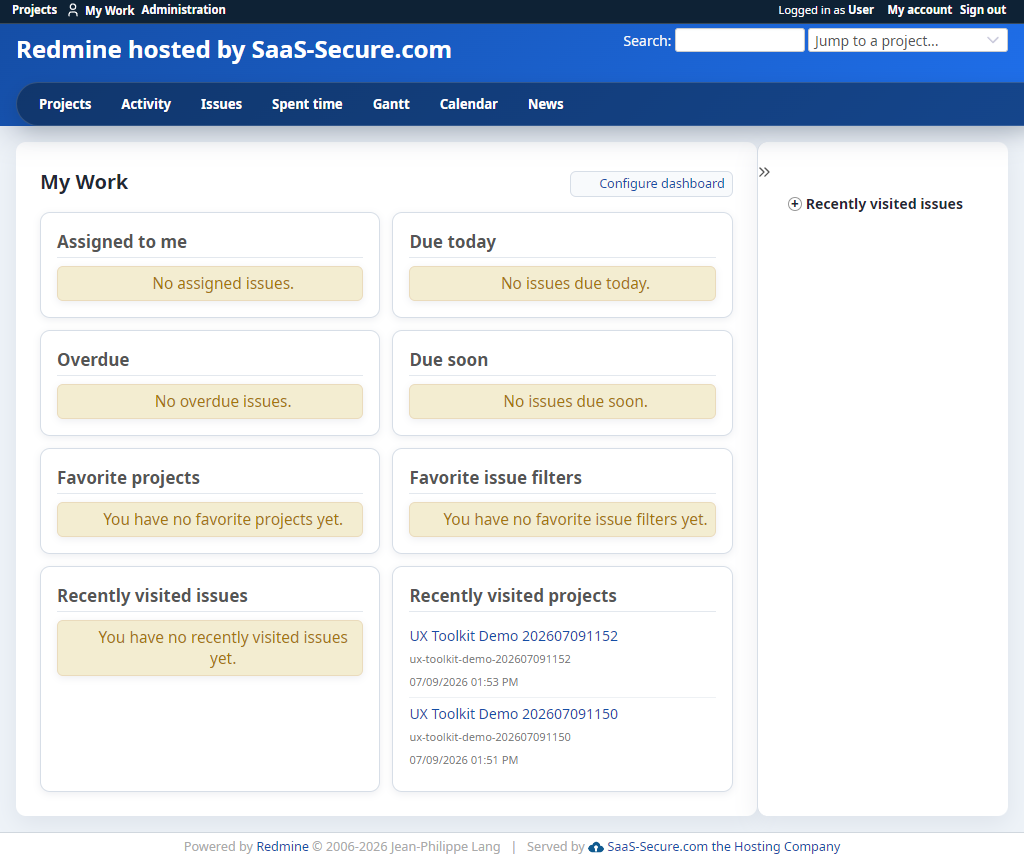Click the no favorite issue filters notice

562,520
